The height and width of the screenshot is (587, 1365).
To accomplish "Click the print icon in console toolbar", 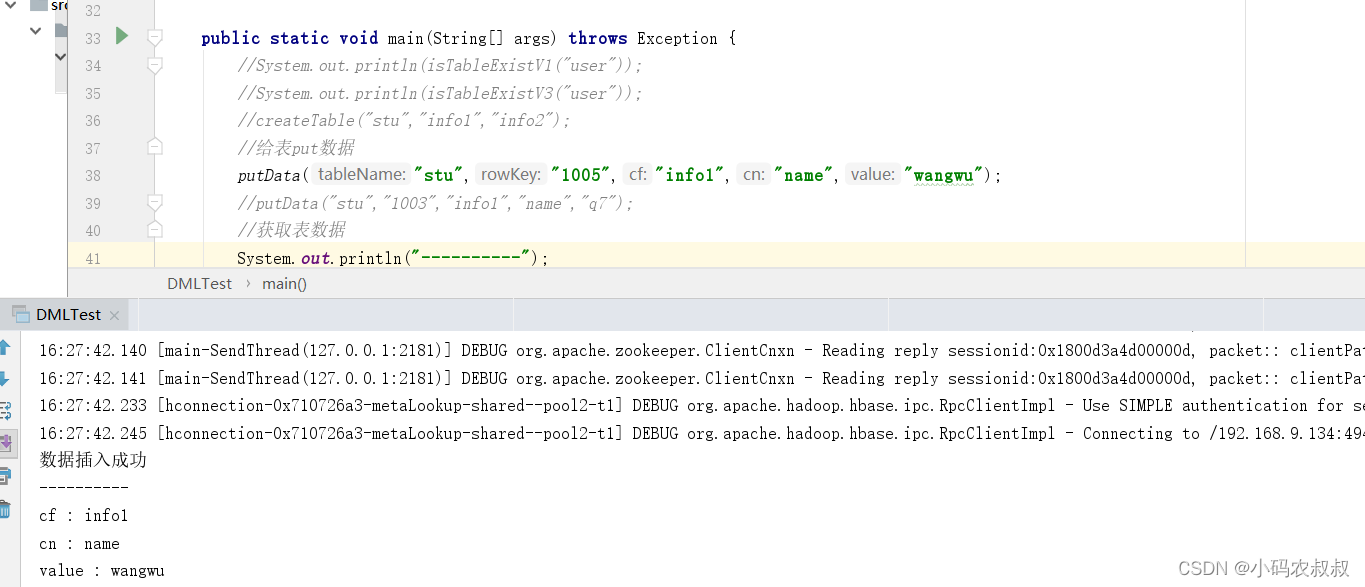I will click(4, 475).
